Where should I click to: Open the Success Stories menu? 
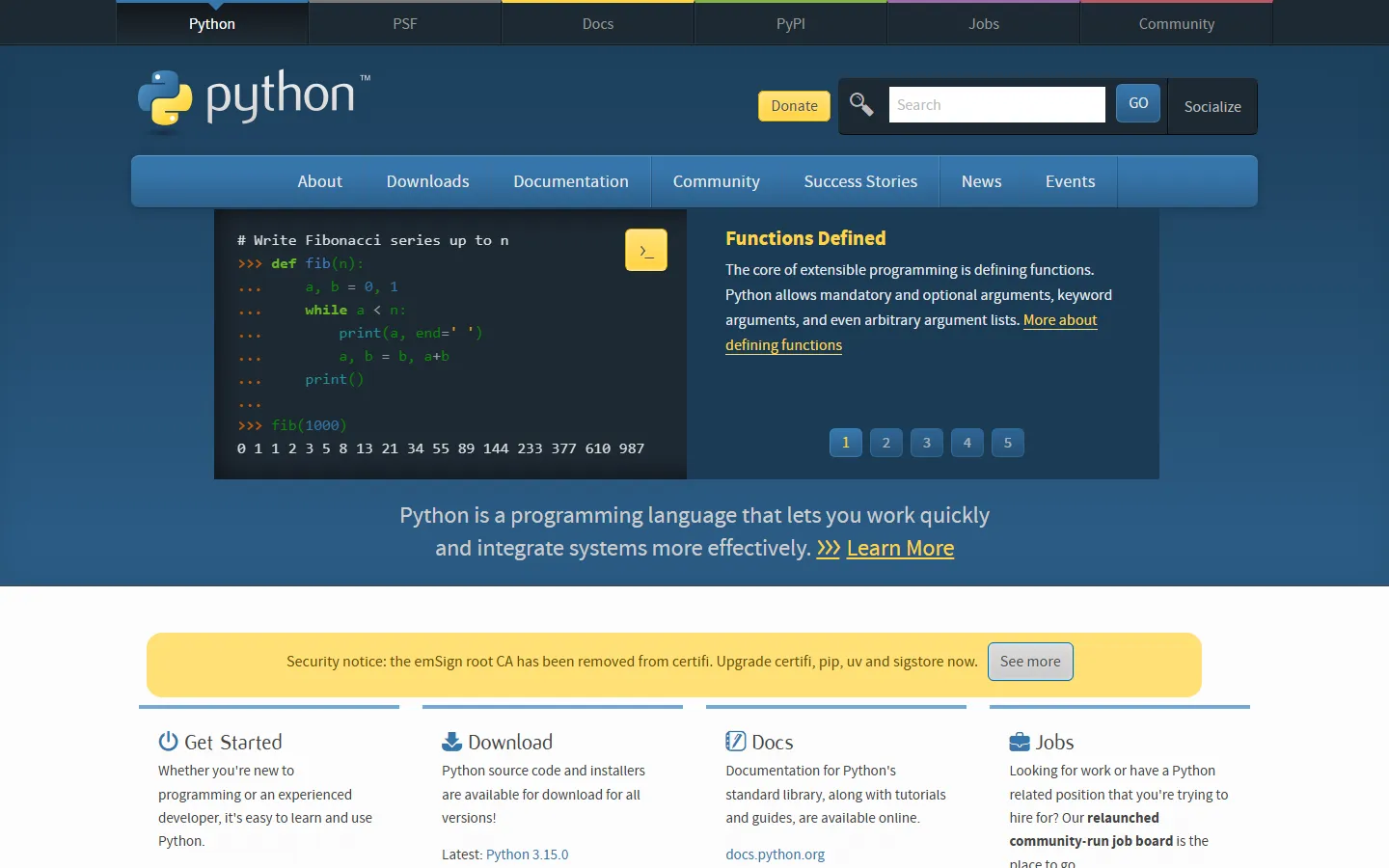pos(860,181)
